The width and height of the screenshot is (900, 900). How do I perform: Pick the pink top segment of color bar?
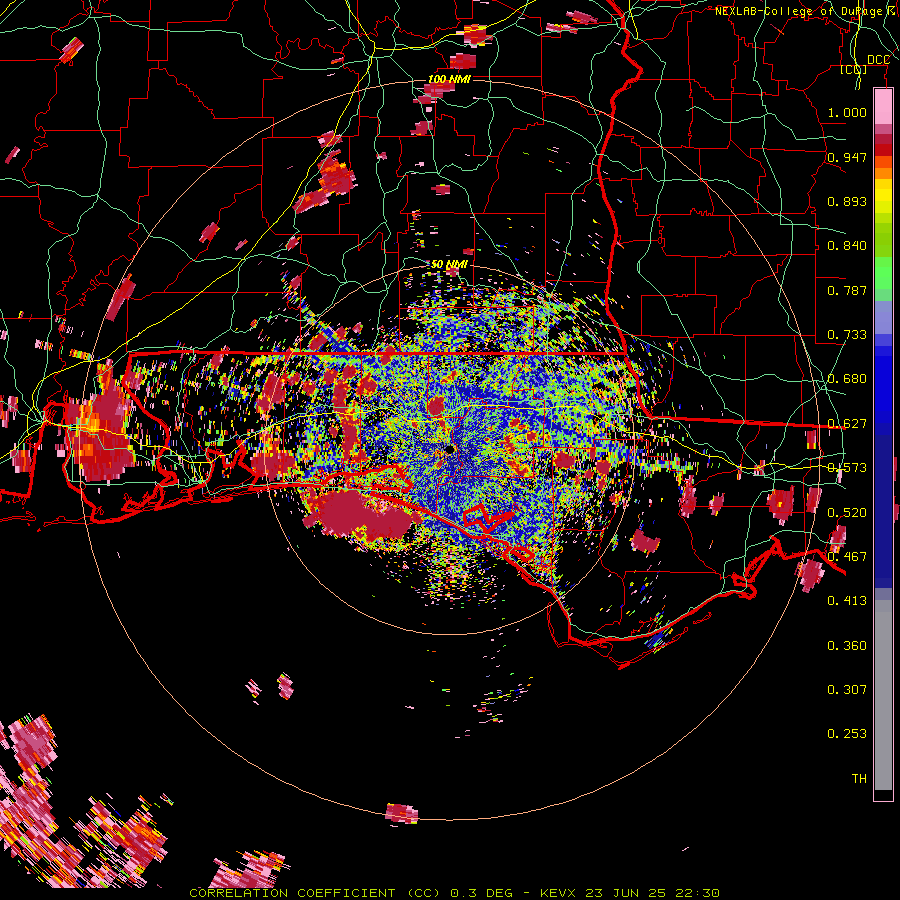[x=883, y=107]
